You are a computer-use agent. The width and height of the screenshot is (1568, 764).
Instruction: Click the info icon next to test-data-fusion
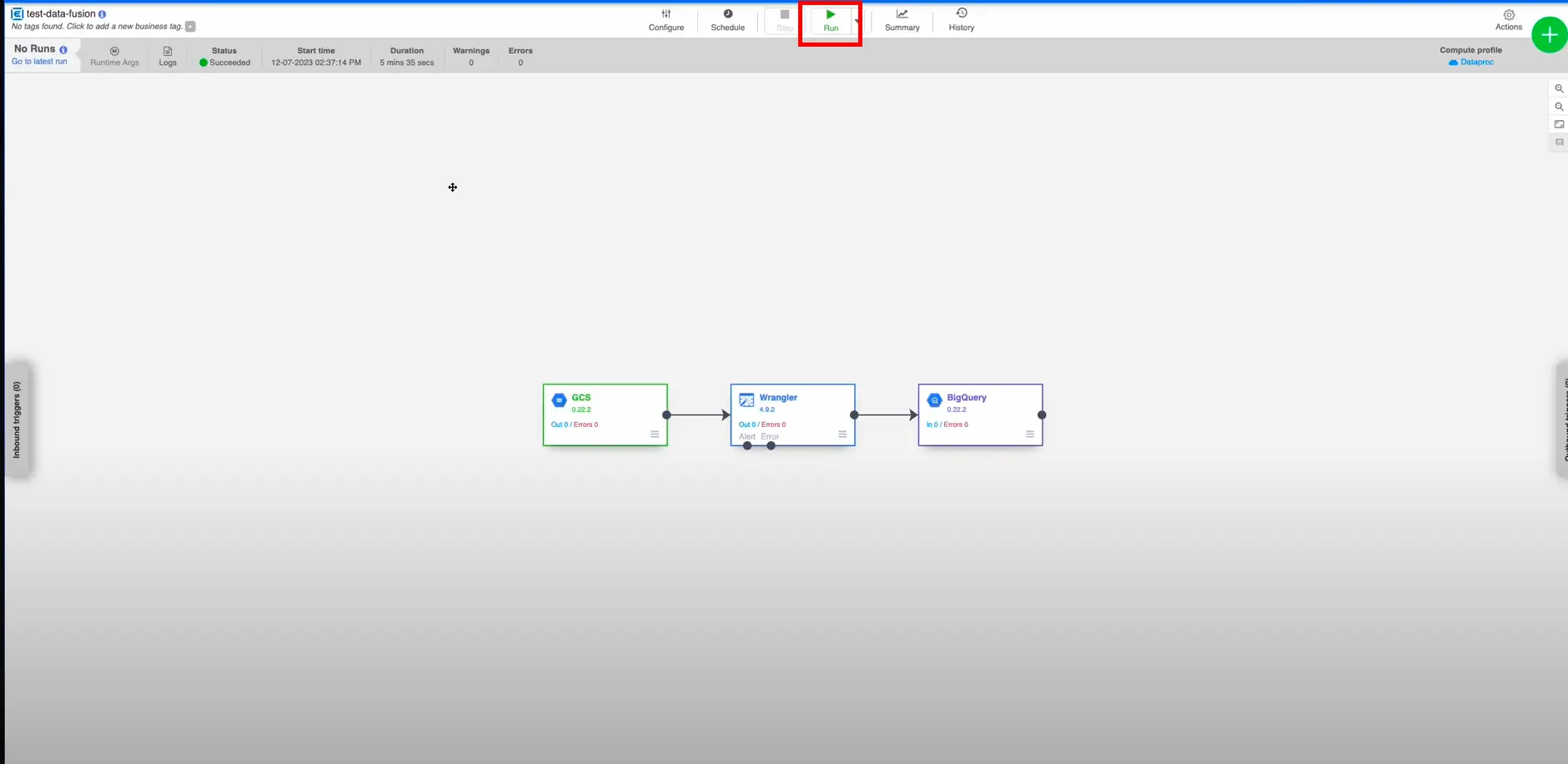click(x=103, y=14)
